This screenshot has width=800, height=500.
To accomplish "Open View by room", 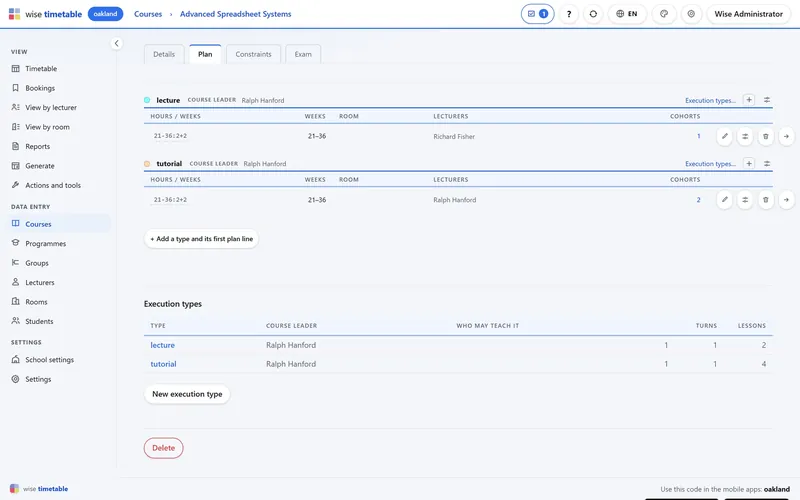I will [47, 127].
